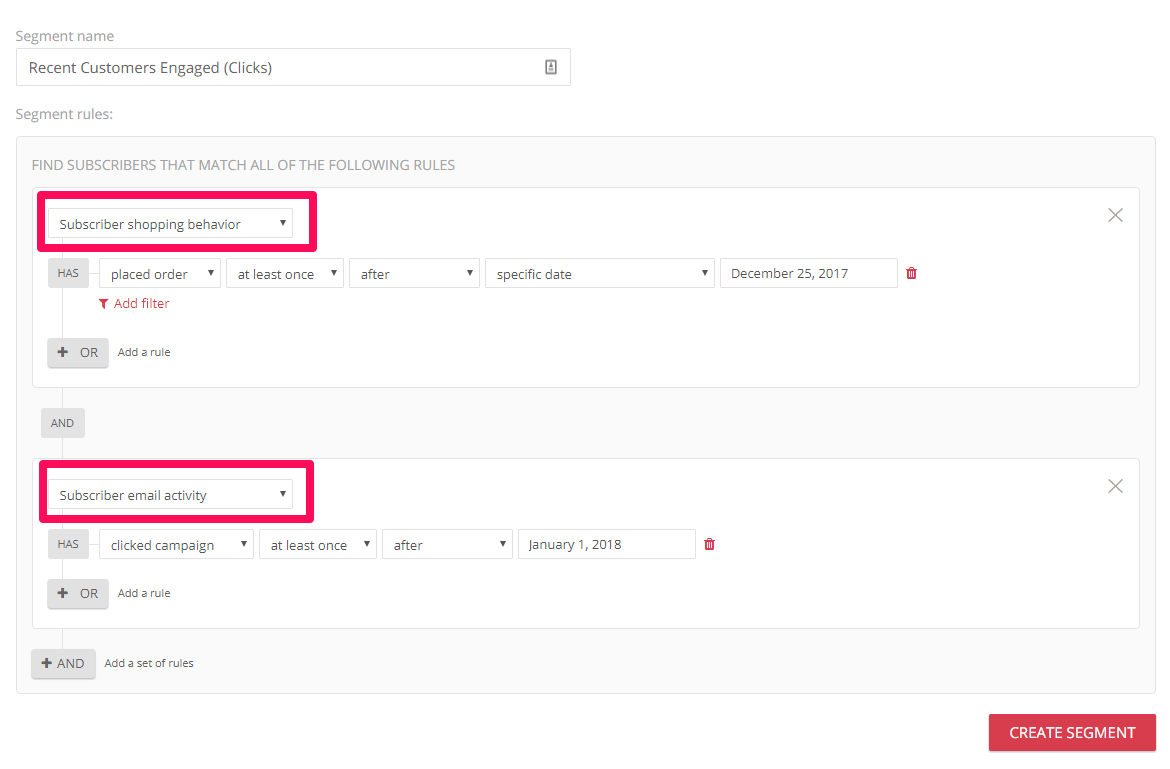Click the Add filter link
1170x769 pixels.
tap(134, 304)
